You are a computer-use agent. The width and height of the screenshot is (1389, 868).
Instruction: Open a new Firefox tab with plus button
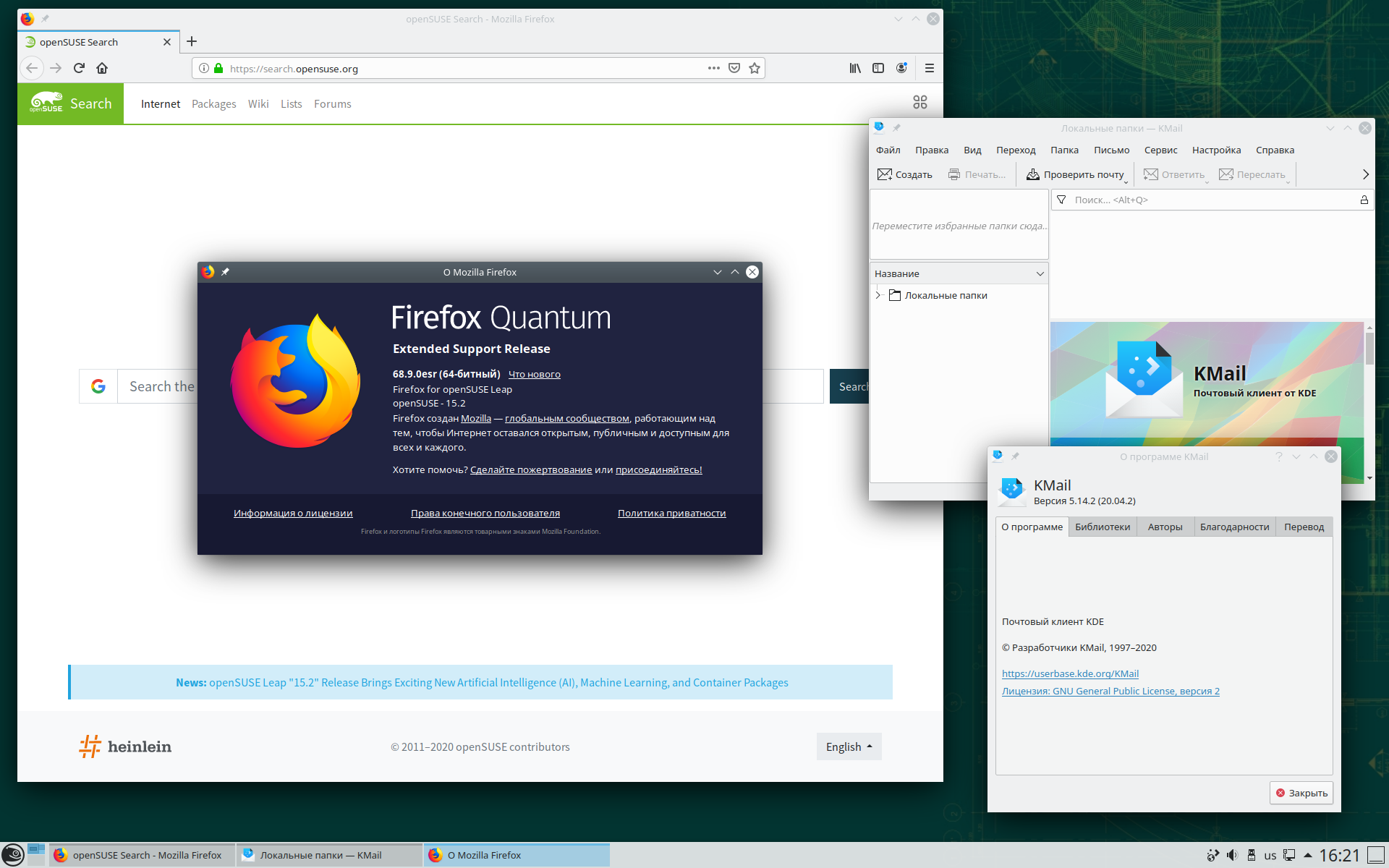[x=192, y=42]
